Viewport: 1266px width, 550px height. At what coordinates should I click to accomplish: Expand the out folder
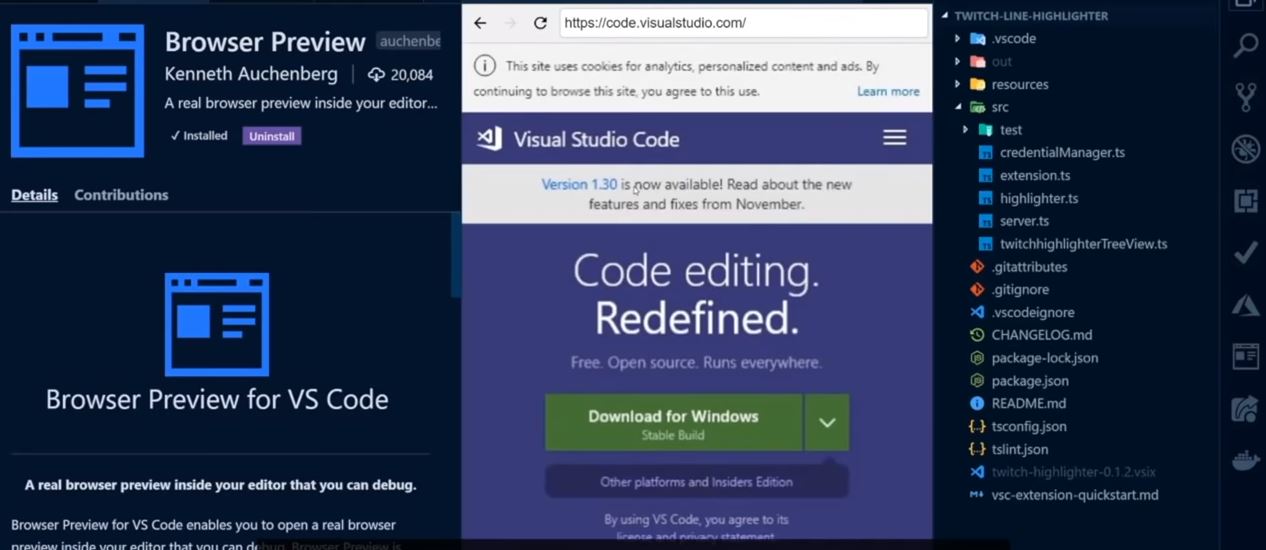pos(957,62)
